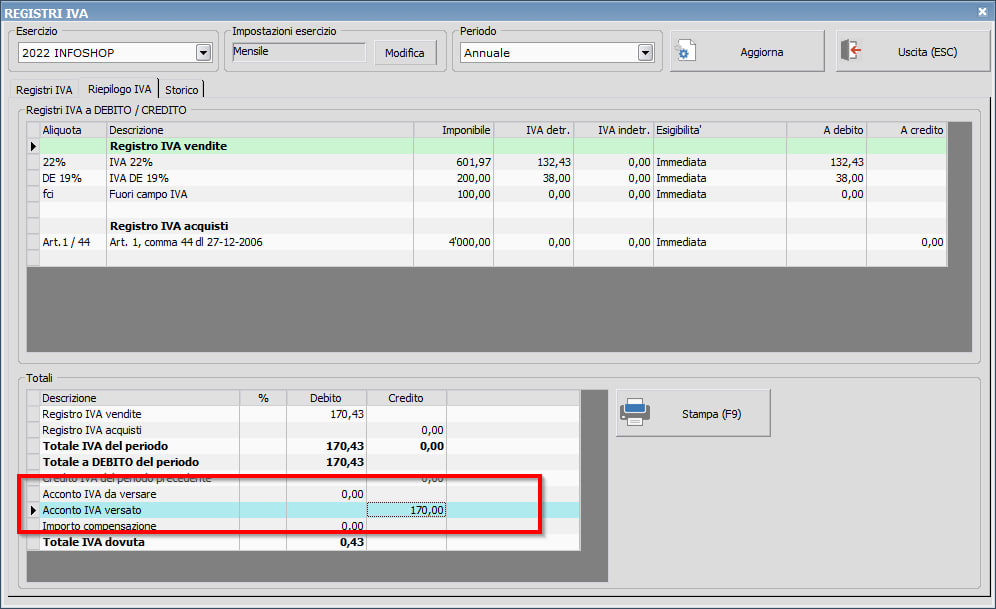The image size is (996, 609).
Task: Click the 601,97 imponibile value
Action: [x=473, y=163]
